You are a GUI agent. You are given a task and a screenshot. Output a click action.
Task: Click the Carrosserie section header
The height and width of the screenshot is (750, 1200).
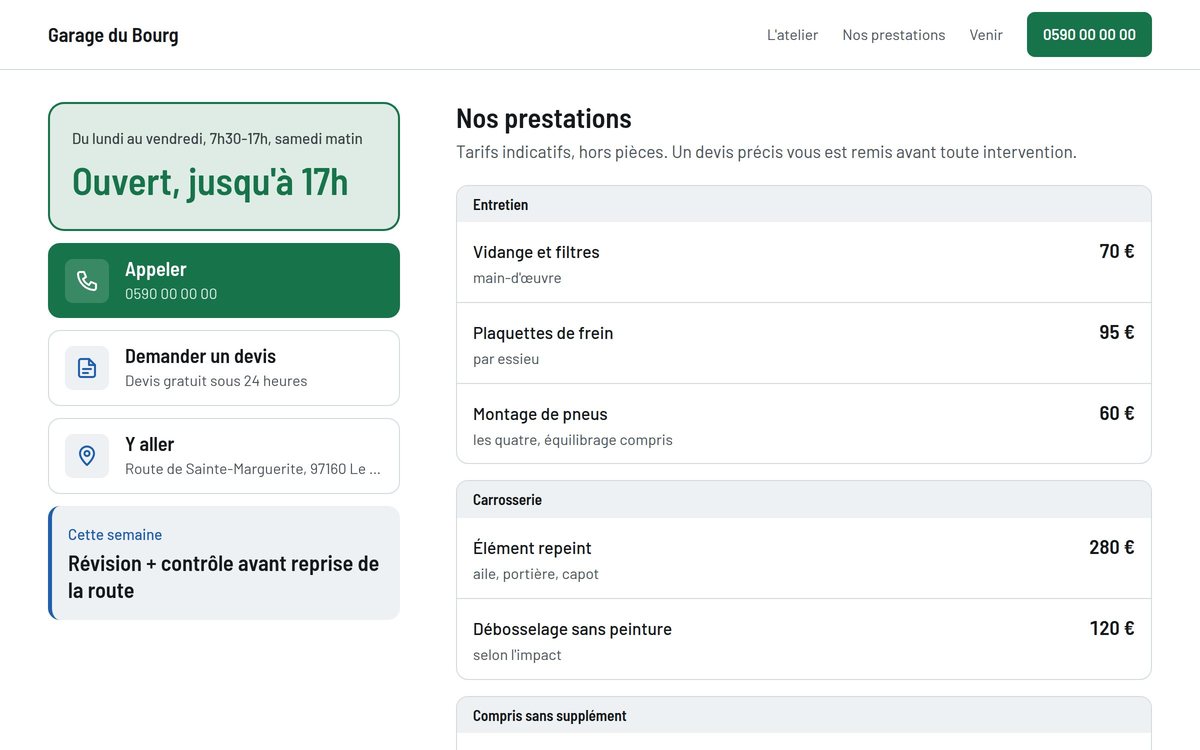(x=804, y=499)
